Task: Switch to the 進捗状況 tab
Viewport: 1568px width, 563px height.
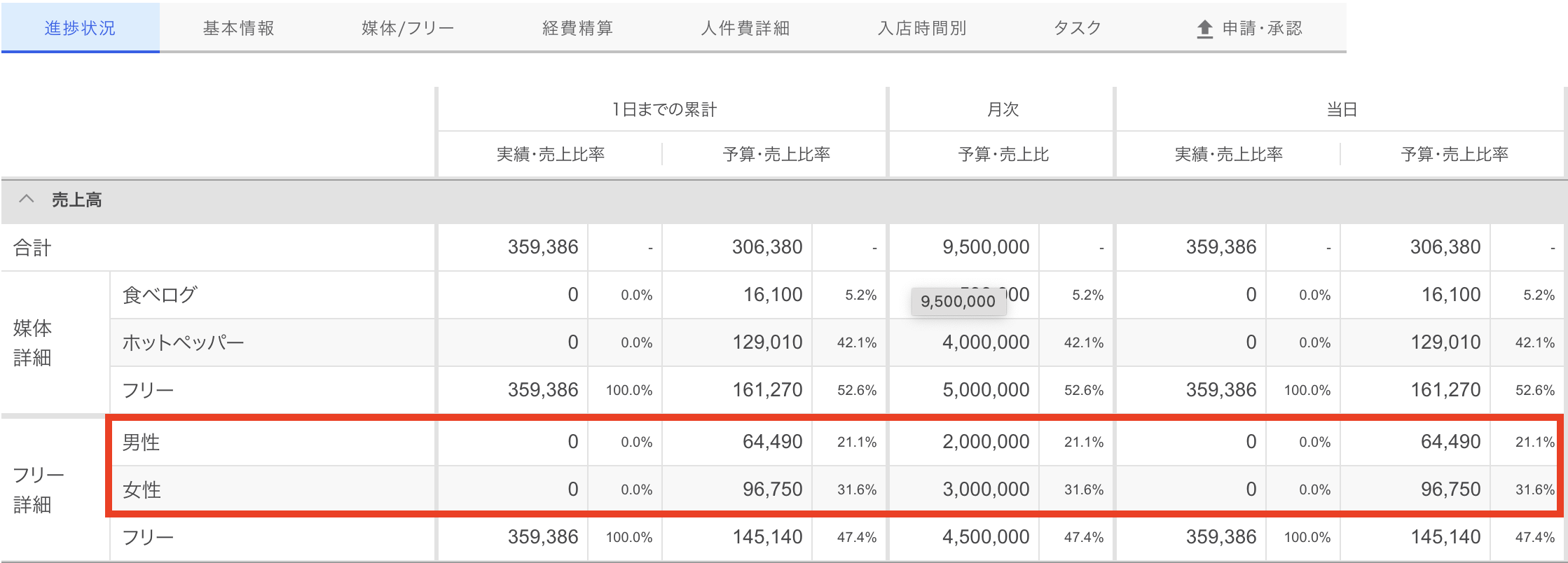Action: click(80, 28)
